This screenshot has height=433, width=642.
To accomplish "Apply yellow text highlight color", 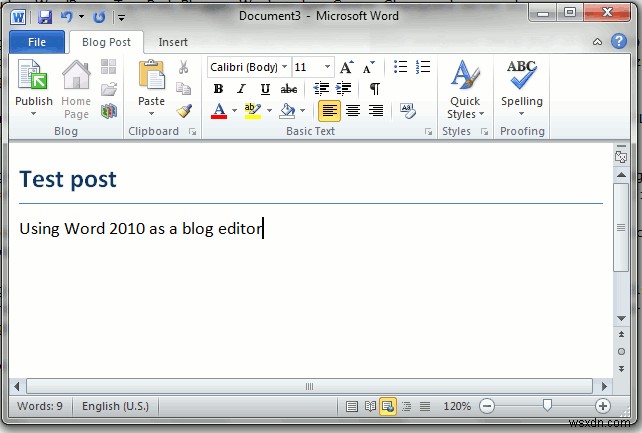I will pos(253,111).
